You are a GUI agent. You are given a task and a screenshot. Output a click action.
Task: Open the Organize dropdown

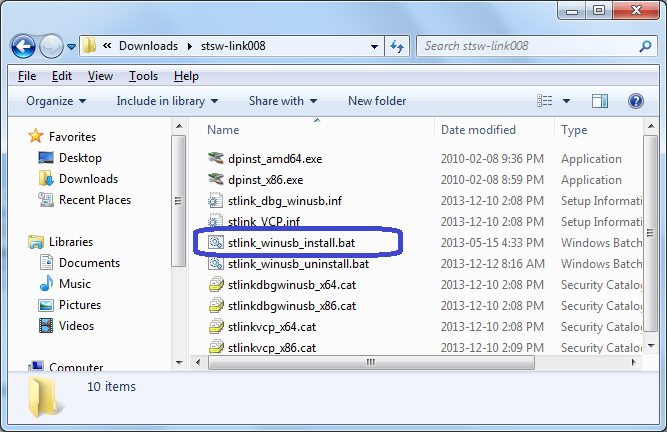(x=56, y=101)
